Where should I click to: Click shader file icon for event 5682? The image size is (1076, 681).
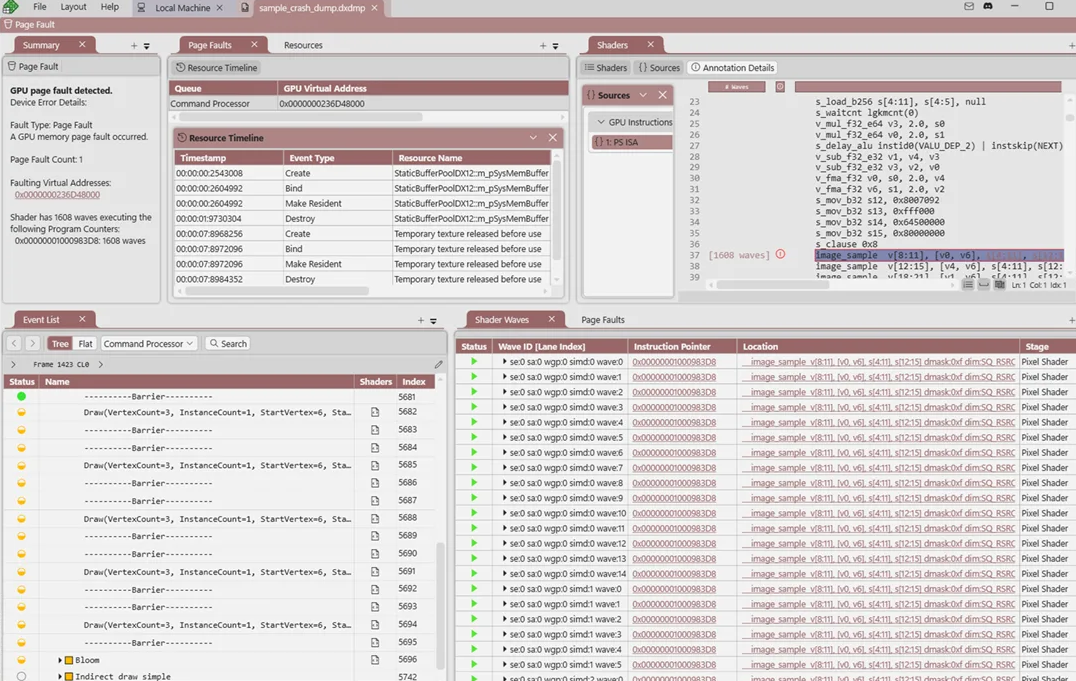click(x=375, y=412)
